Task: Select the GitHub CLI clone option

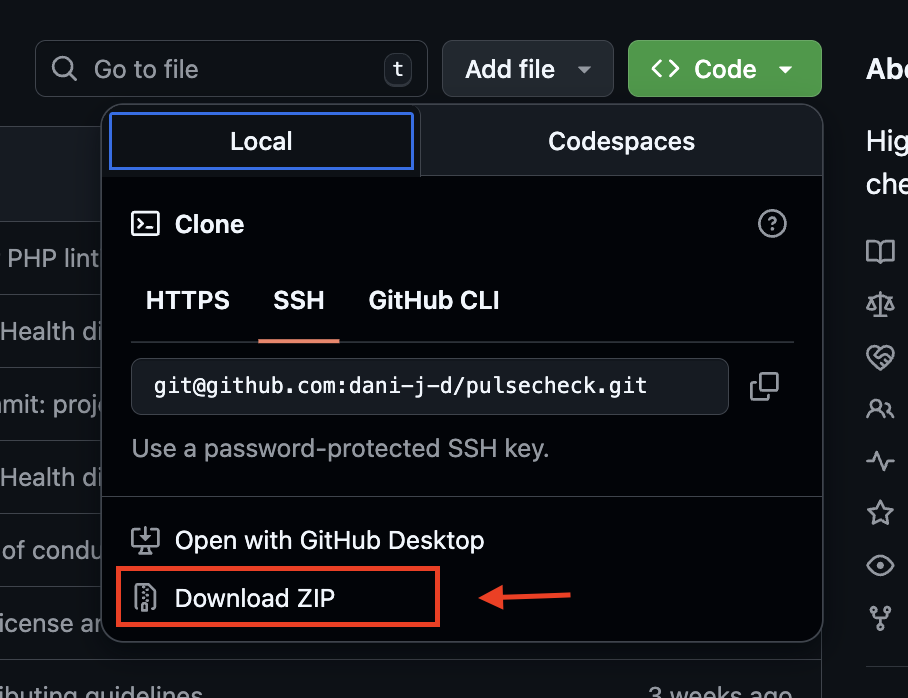Action: 434,300
